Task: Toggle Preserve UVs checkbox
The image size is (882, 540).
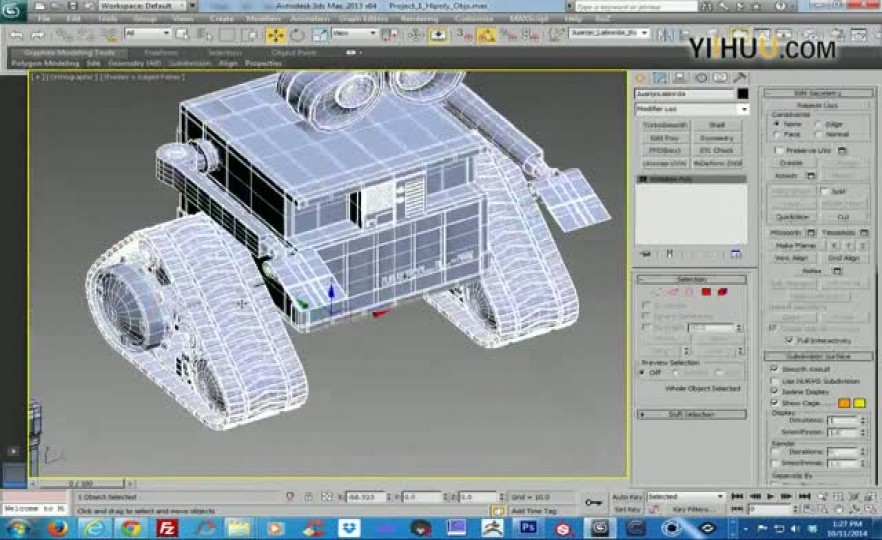Action: [779, 151]
